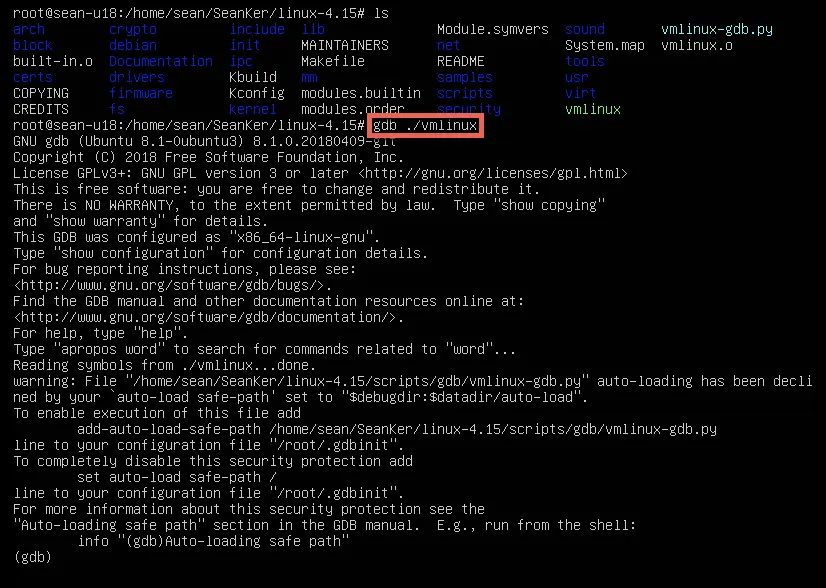Select the fs directory entry
Screen dimensions: 826x588
pos(117,109)
